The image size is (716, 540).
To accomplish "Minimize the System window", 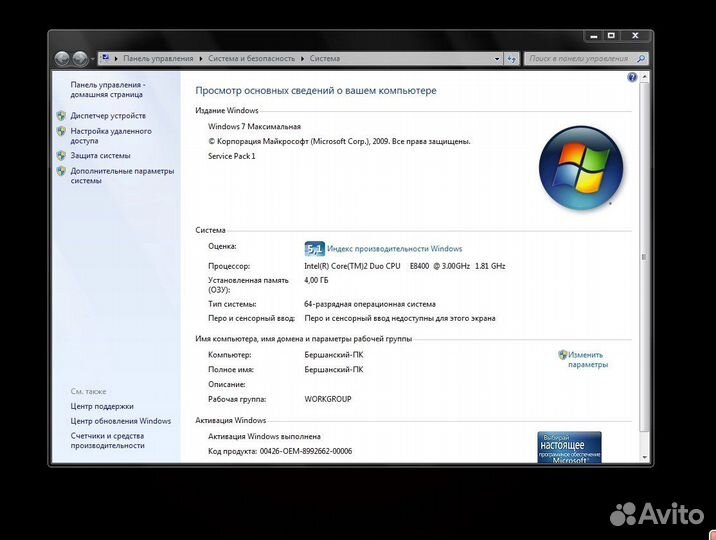I will coord(594,36).
